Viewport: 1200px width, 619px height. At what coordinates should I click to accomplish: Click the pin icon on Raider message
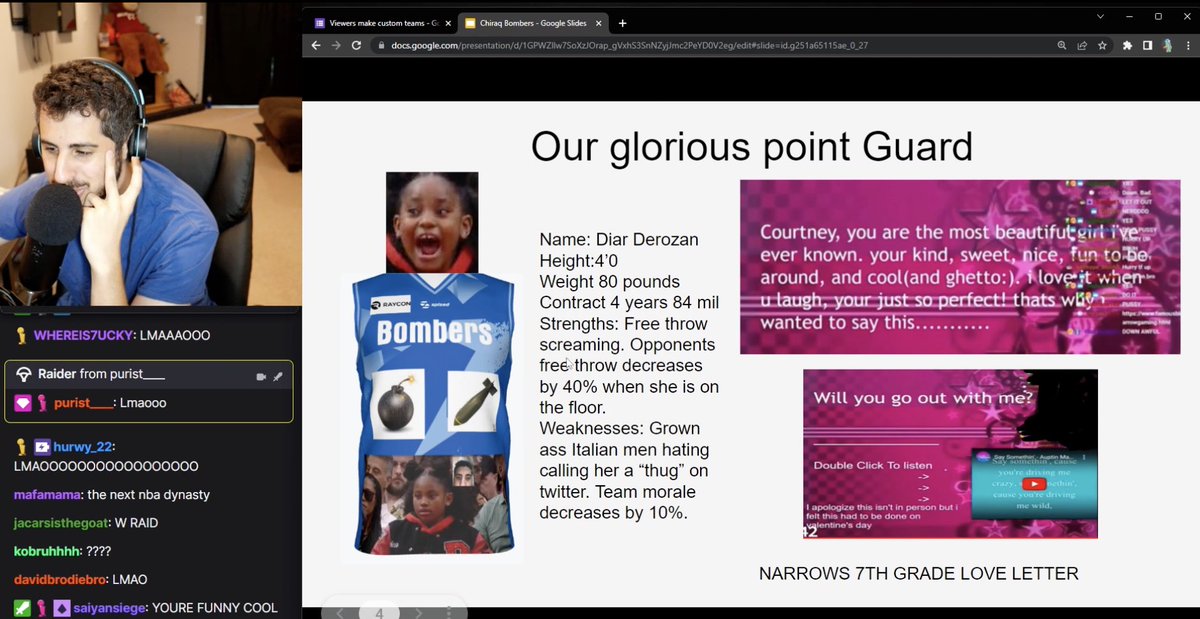pos(278,376)
